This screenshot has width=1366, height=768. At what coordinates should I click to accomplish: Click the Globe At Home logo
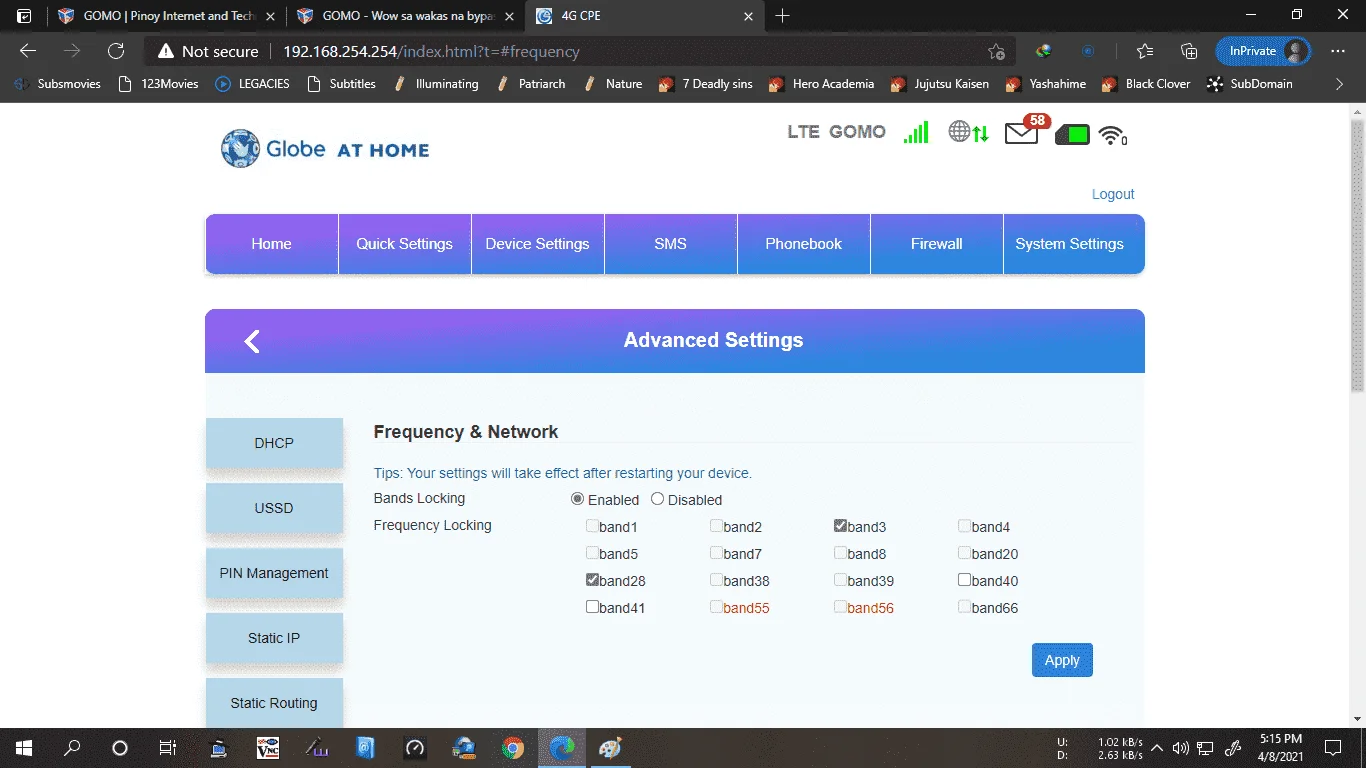point(325,149)
